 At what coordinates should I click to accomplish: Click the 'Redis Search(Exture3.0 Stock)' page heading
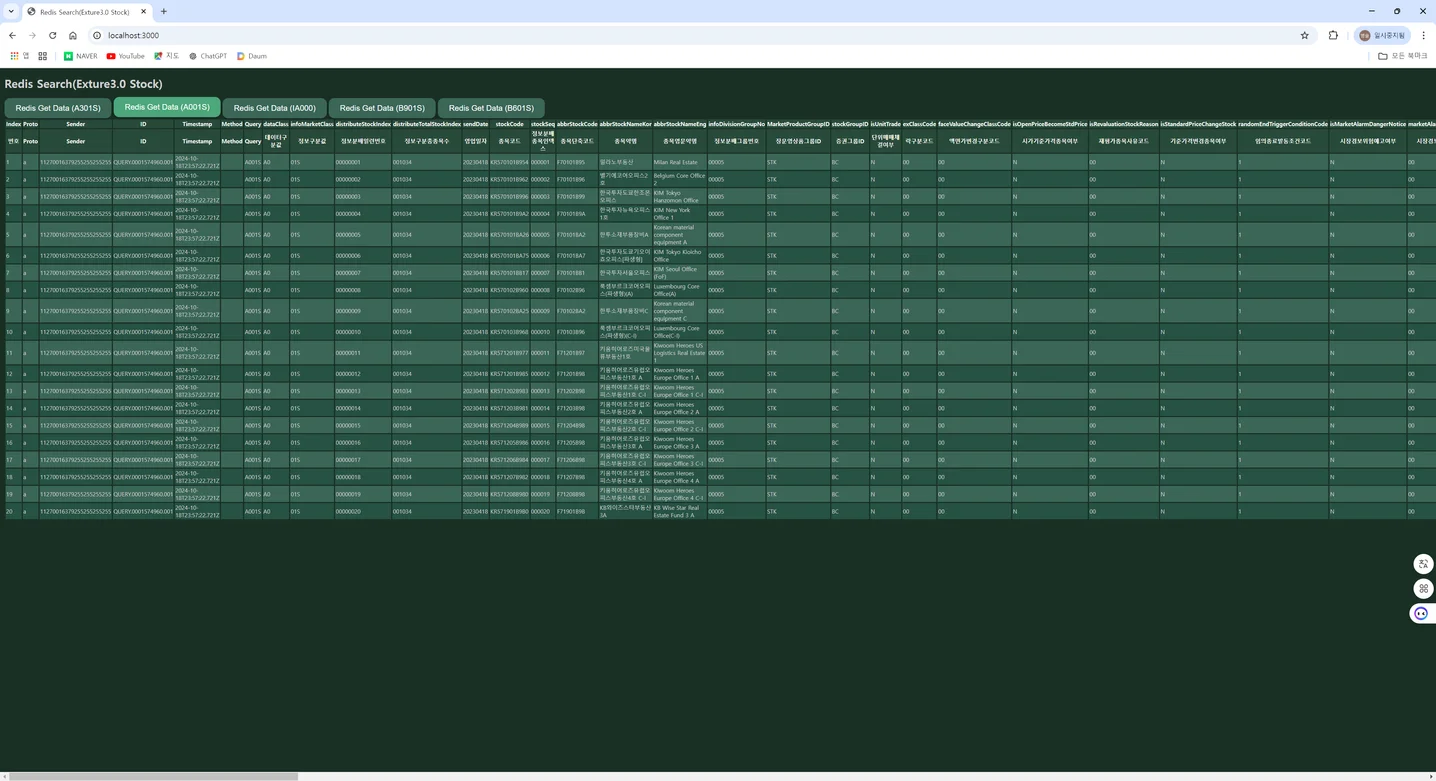point(83,84)
